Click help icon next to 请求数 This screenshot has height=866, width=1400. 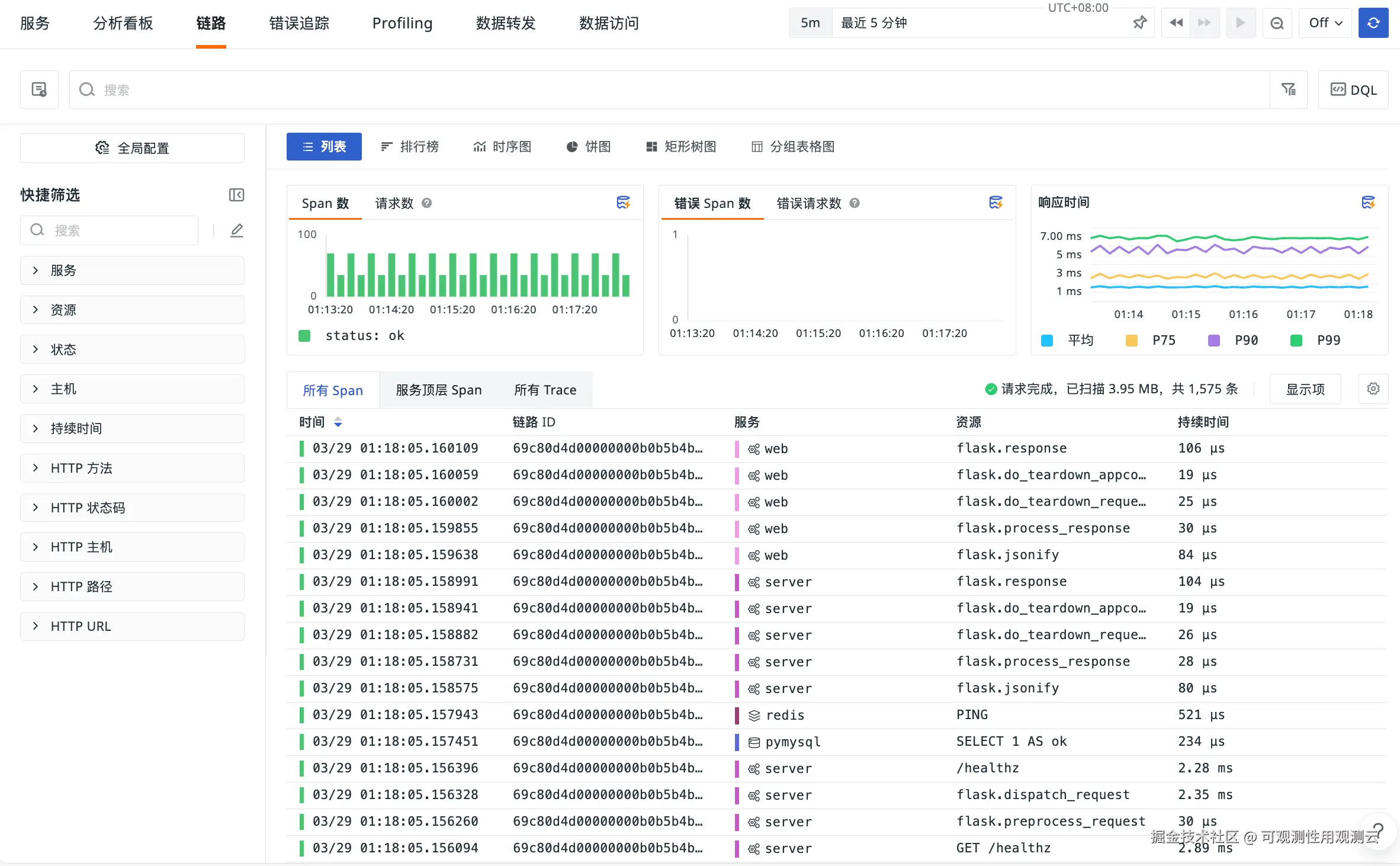(426, 203)
